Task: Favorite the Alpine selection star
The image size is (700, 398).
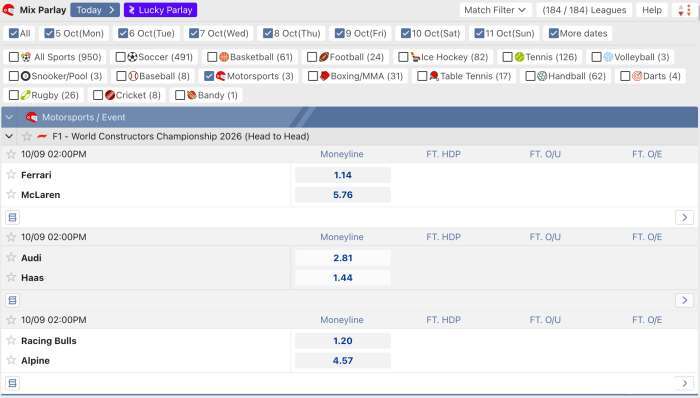Action: tap(11, 360)
